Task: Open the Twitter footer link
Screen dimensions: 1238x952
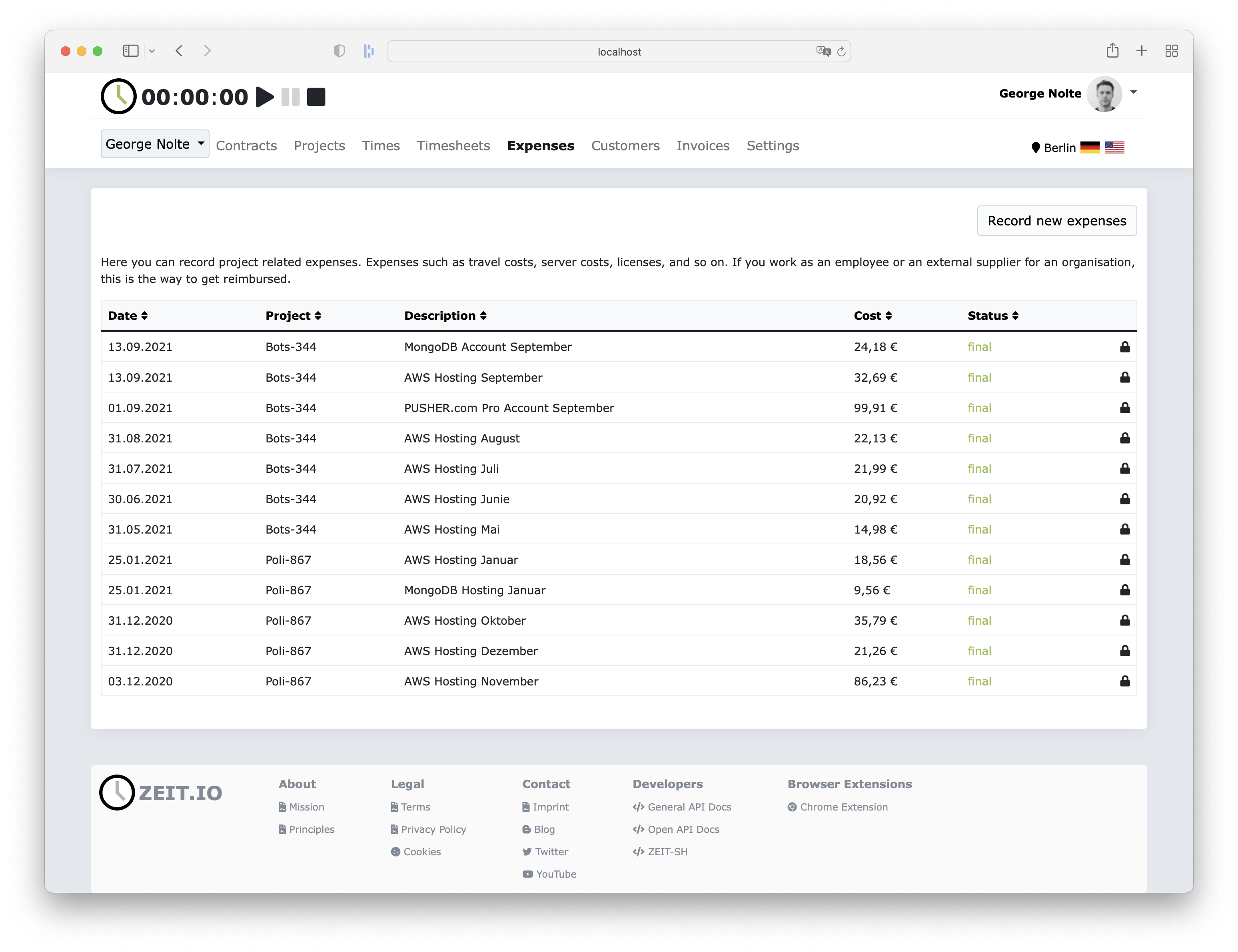Action: 545,852
